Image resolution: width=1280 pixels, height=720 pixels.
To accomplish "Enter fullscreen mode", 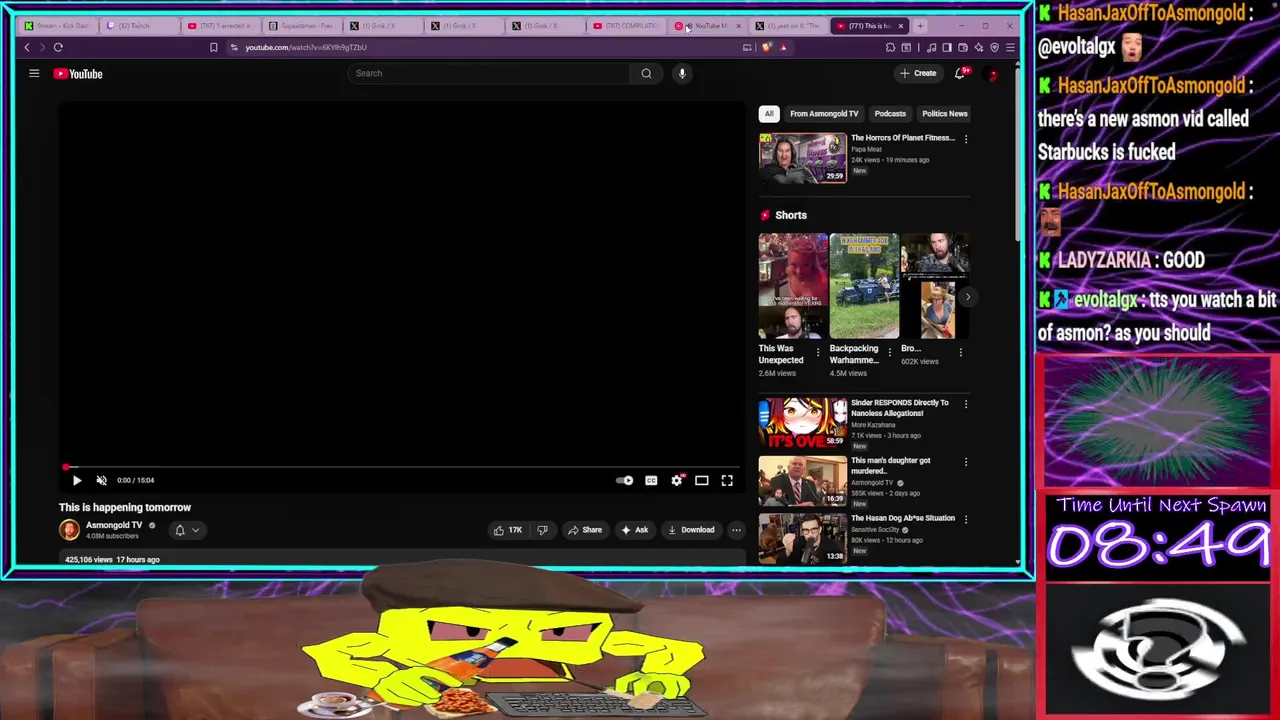I will 727,480.
